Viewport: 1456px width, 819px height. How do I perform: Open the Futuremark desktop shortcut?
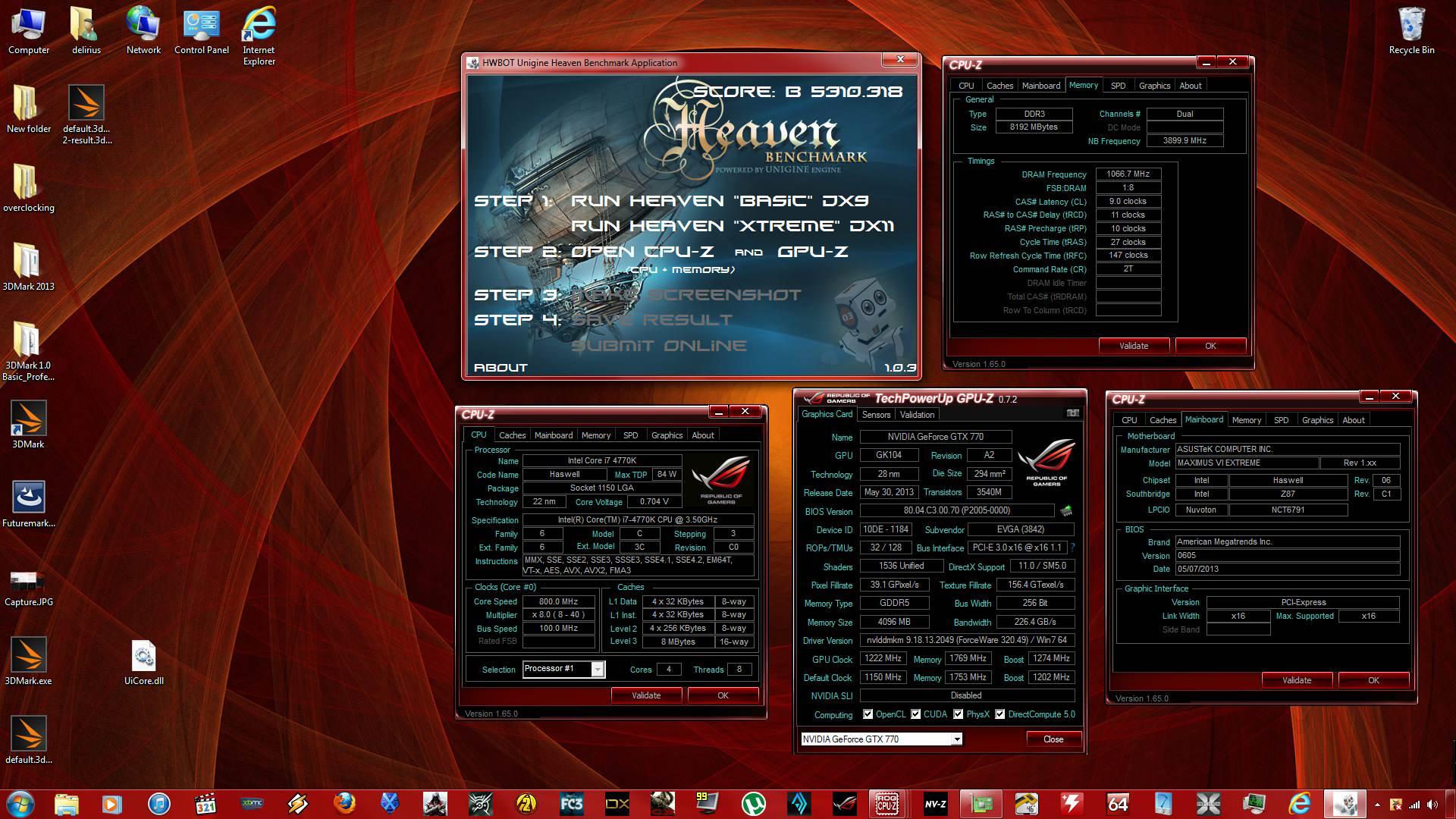[x=29, y=504]
